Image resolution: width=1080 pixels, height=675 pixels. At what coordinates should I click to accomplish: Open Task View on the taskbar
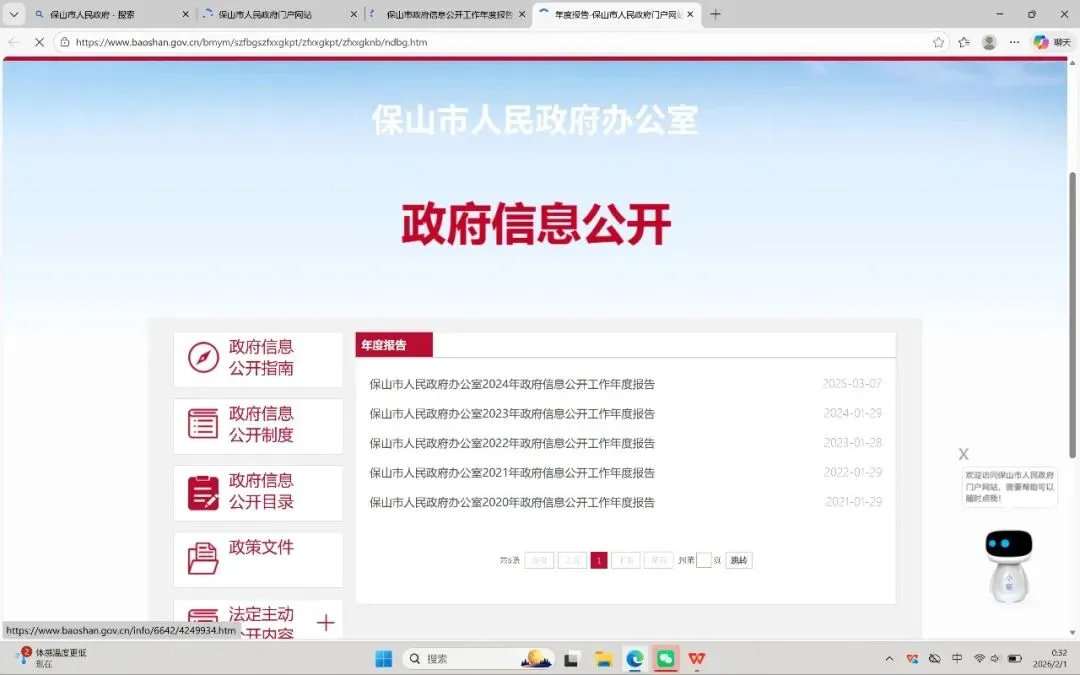(x=571, y=659)
